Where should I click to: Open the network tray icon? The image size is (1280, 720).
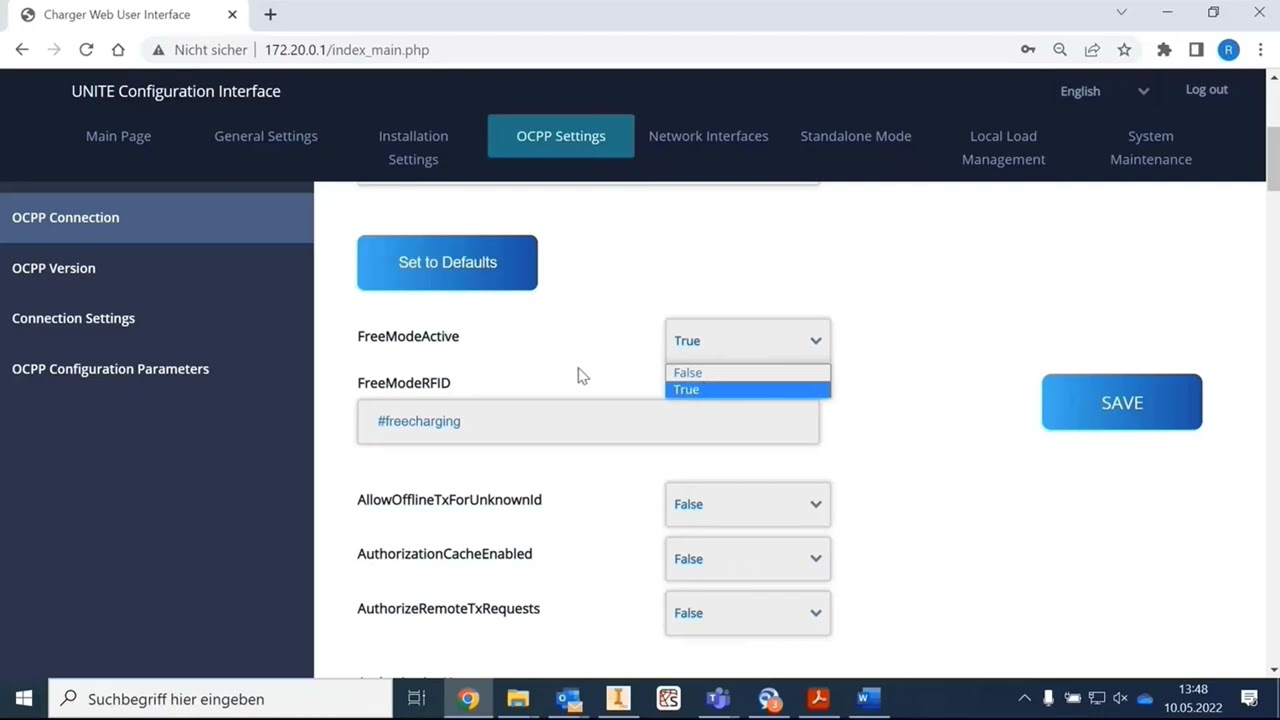(x=1096, y=699)
